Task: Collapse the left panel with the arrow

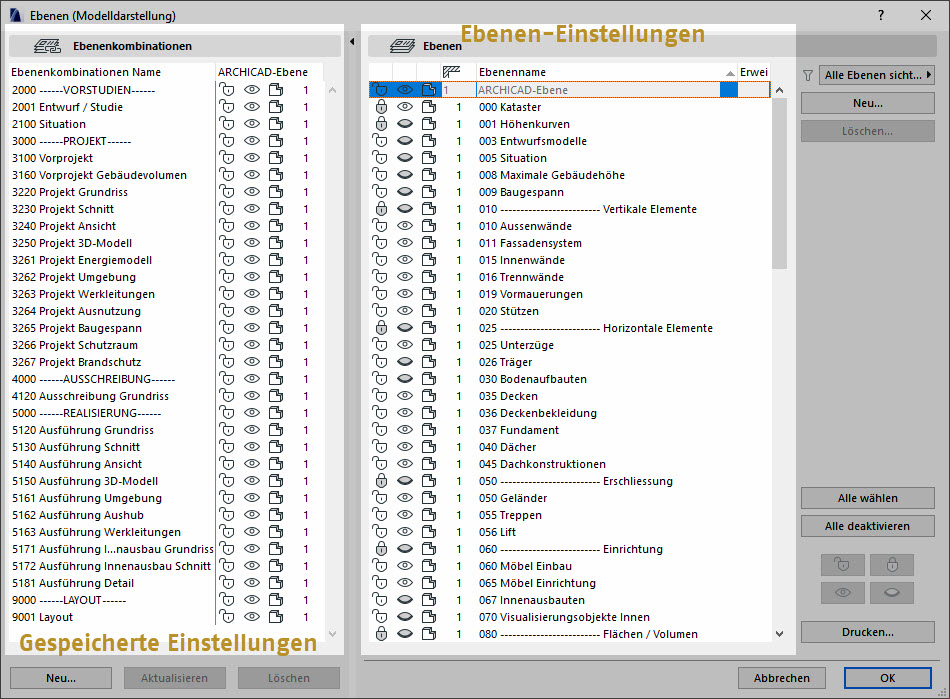Action: tap(352, 42)
